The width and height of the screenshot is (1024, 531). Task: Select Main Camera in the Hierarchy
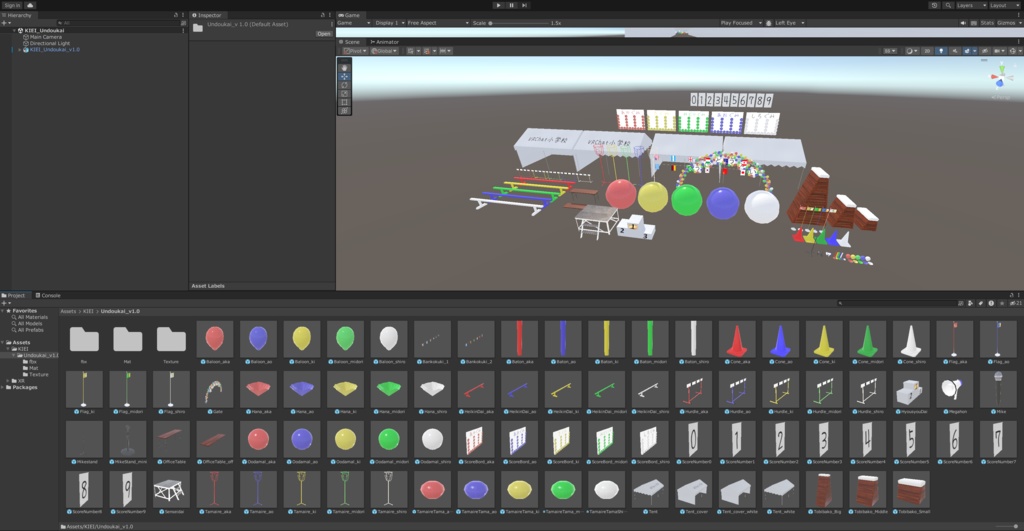42,37
